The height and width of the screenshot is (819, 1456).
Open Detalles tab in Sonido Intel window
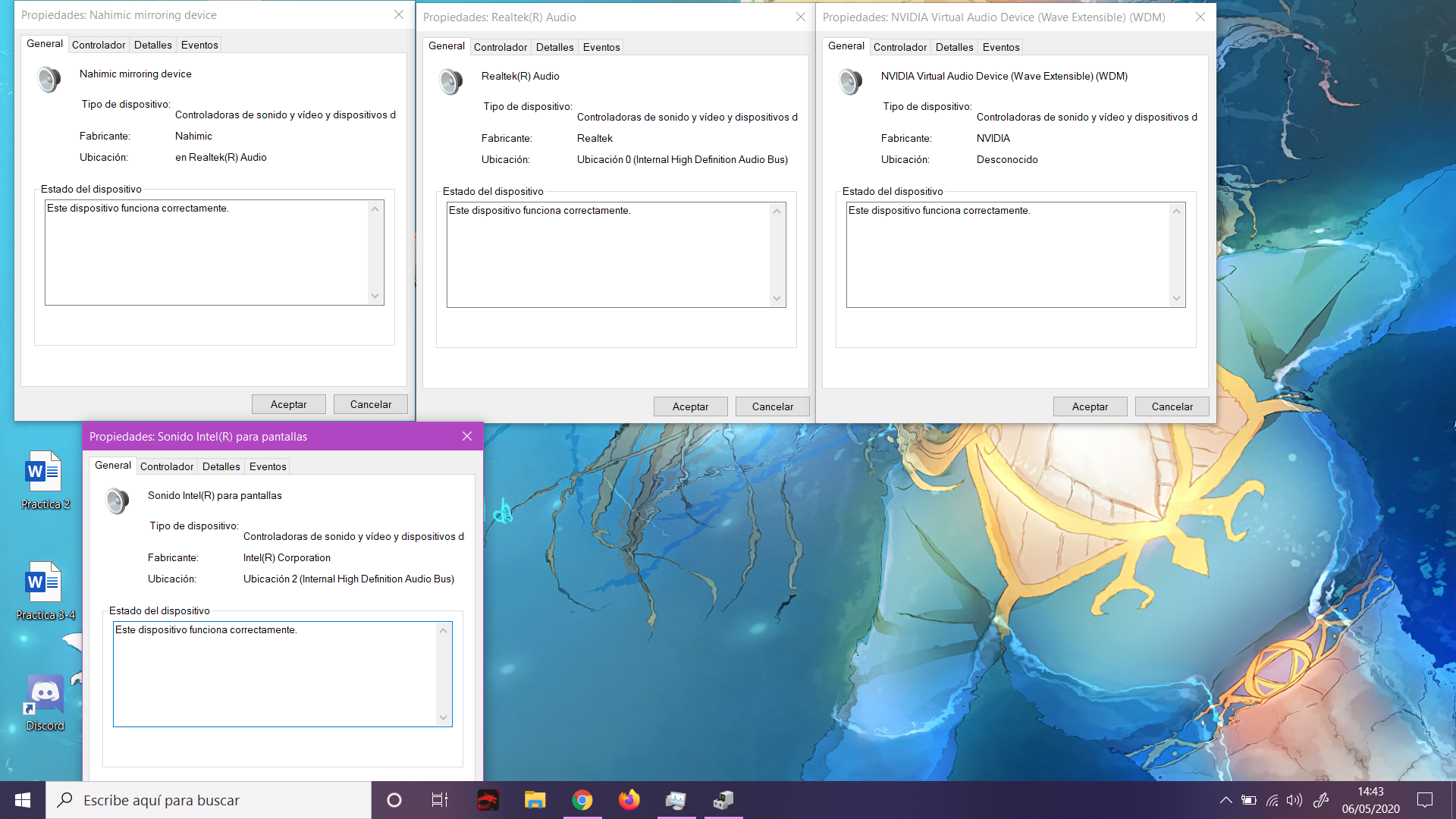tap(221, 466)
